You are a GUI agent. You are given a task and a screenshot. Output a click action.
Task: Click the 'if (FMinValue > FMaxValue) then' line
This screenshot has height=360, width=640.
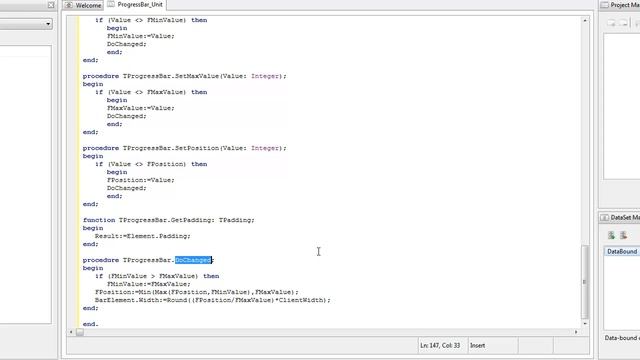157,276
